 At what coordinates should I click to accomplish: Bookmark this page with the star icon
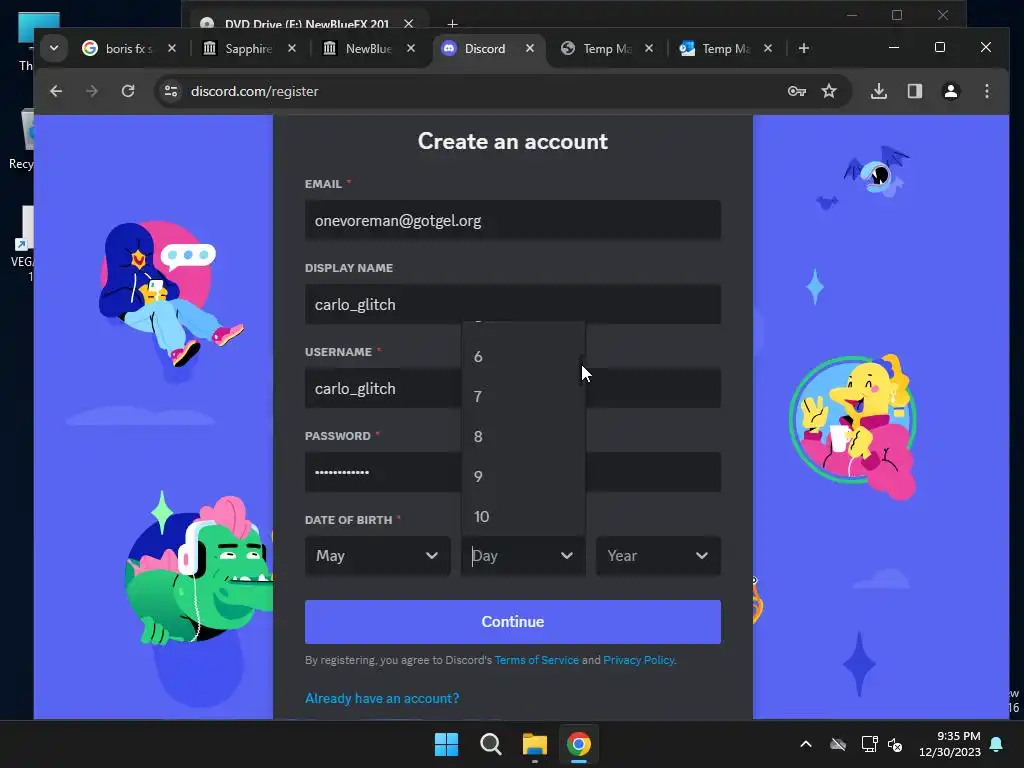click(829, 91)
